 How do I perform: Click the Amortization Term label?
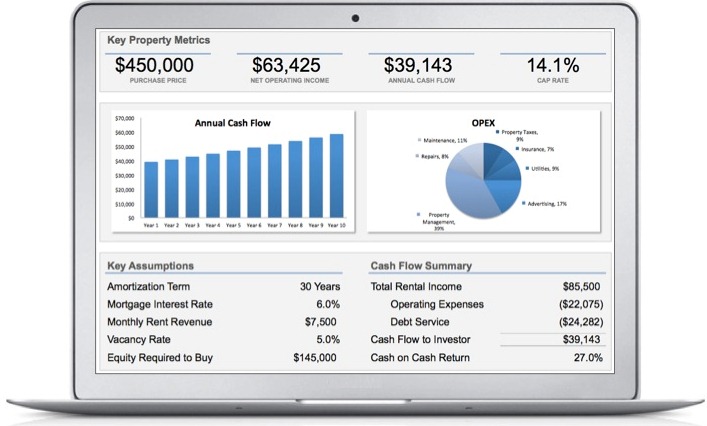[148, 286]
